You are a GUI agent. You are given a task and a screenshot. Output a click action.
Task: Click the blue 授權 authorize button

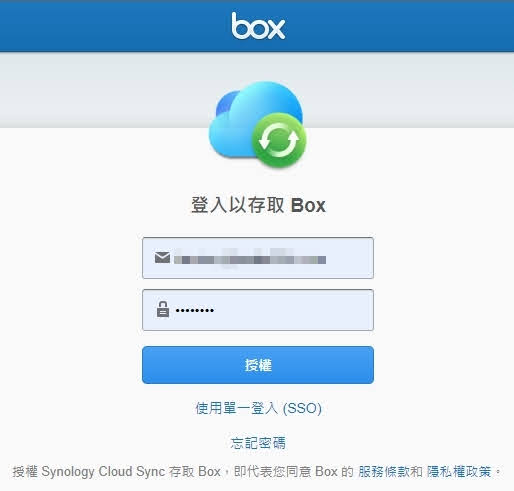(258, 365)
